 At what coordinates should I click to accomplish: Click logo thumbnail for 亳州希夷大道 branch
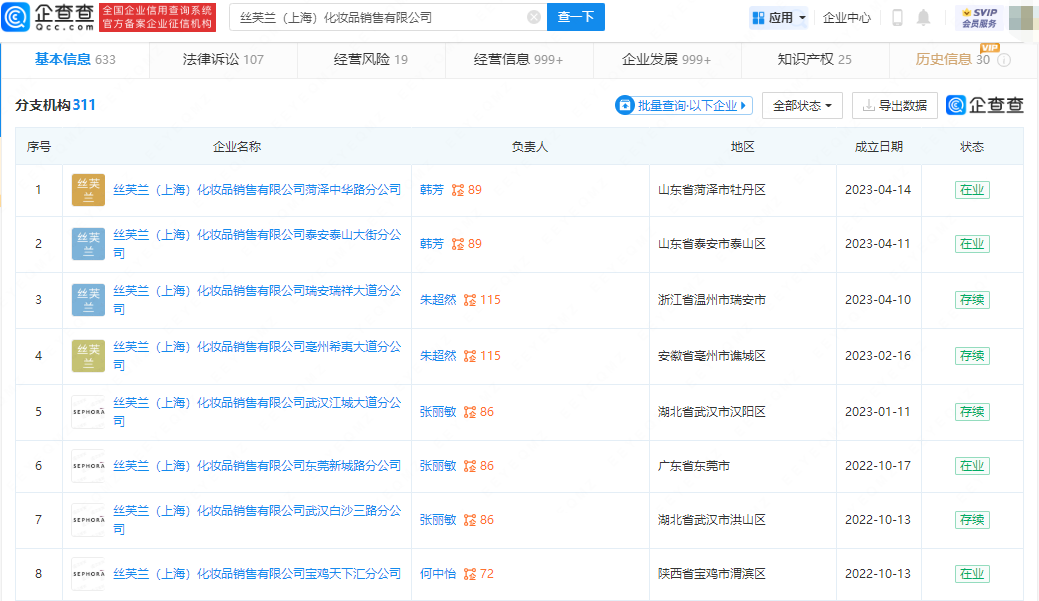(88, 356)
